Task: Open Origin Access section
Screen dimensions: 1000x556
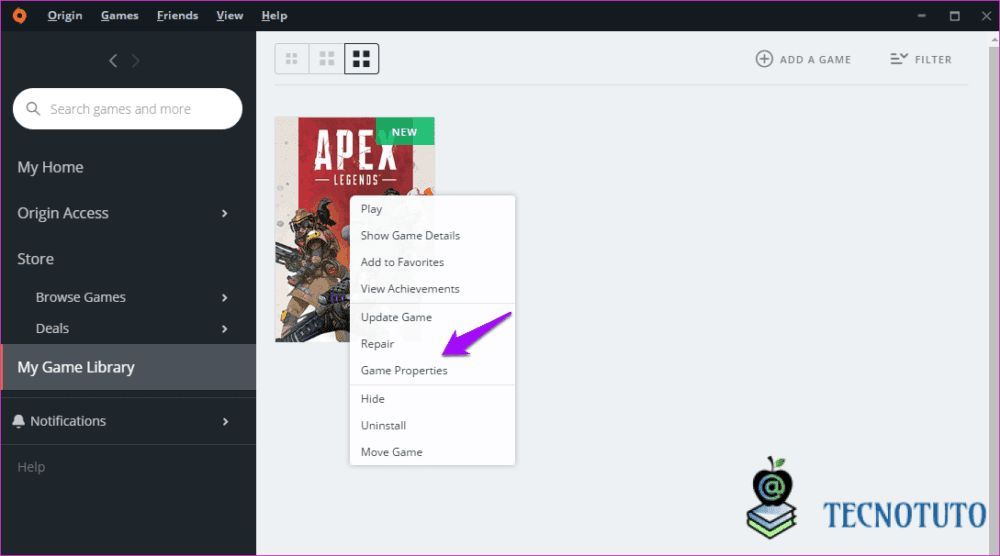Action: coord(63,213)
